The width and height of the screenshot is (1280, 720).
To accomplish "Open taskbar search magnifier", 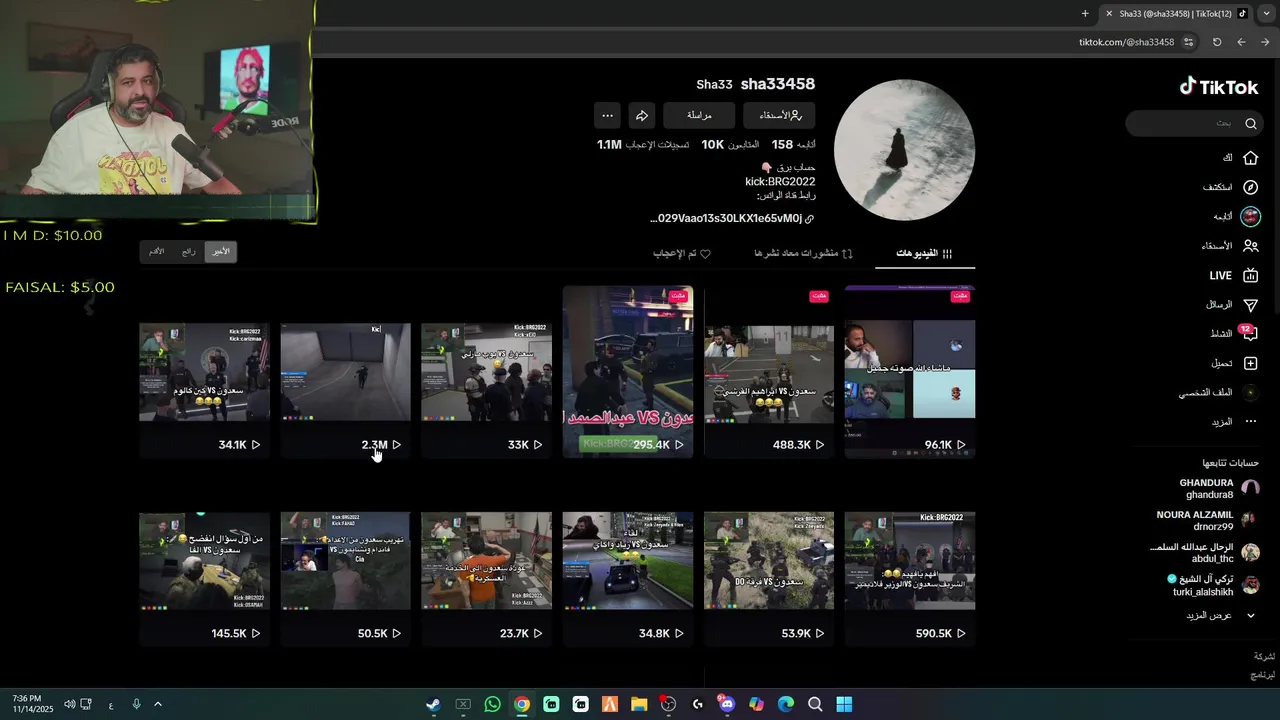I will coord(815,704).
